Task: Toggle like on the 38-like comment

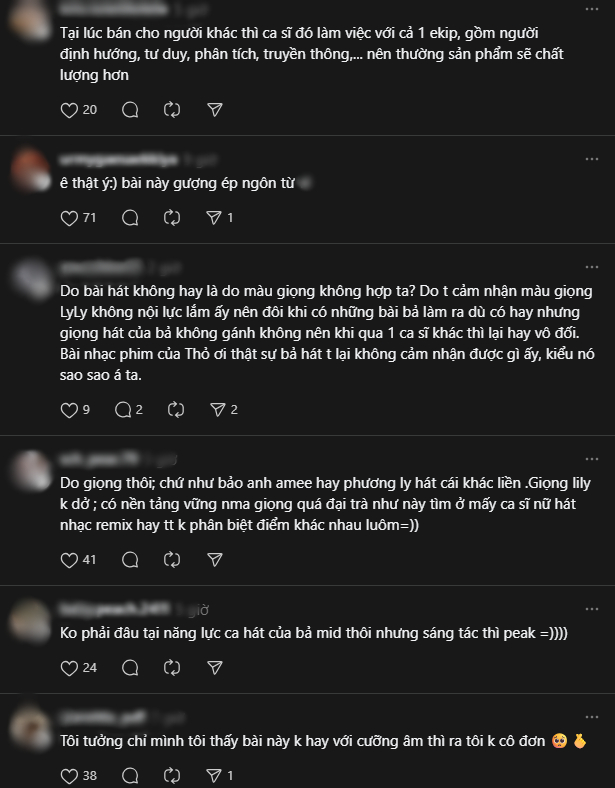Action: pos(69,775)
